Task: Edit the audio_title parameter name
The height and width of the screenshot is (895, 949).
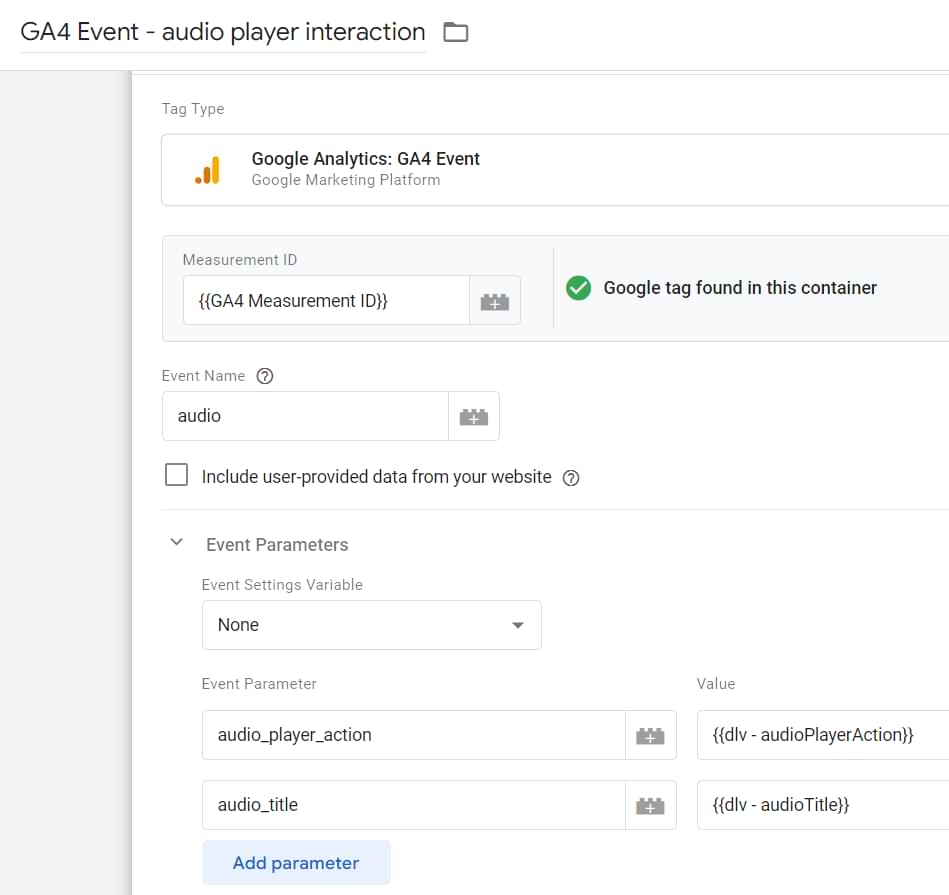Action: point(413,805)
